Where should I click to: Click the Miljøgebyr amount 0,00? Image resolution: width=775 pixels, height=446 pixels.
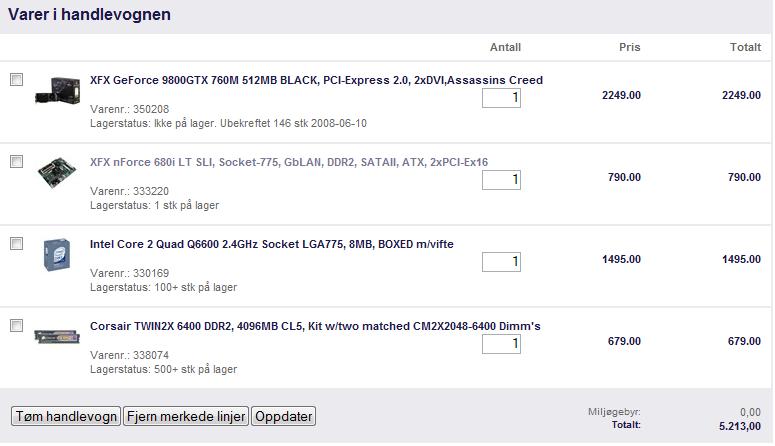click(x=750, y=412)
